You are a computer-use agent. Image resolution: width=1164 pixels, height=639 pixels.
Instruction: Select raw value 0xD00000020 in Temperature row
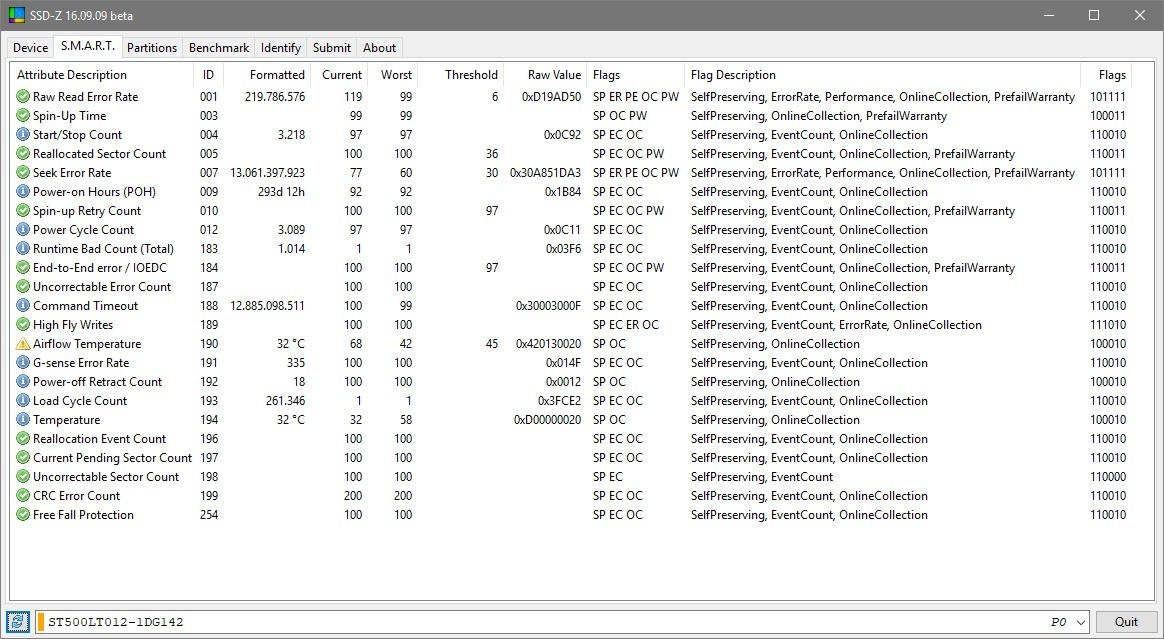tap(548, 420)
